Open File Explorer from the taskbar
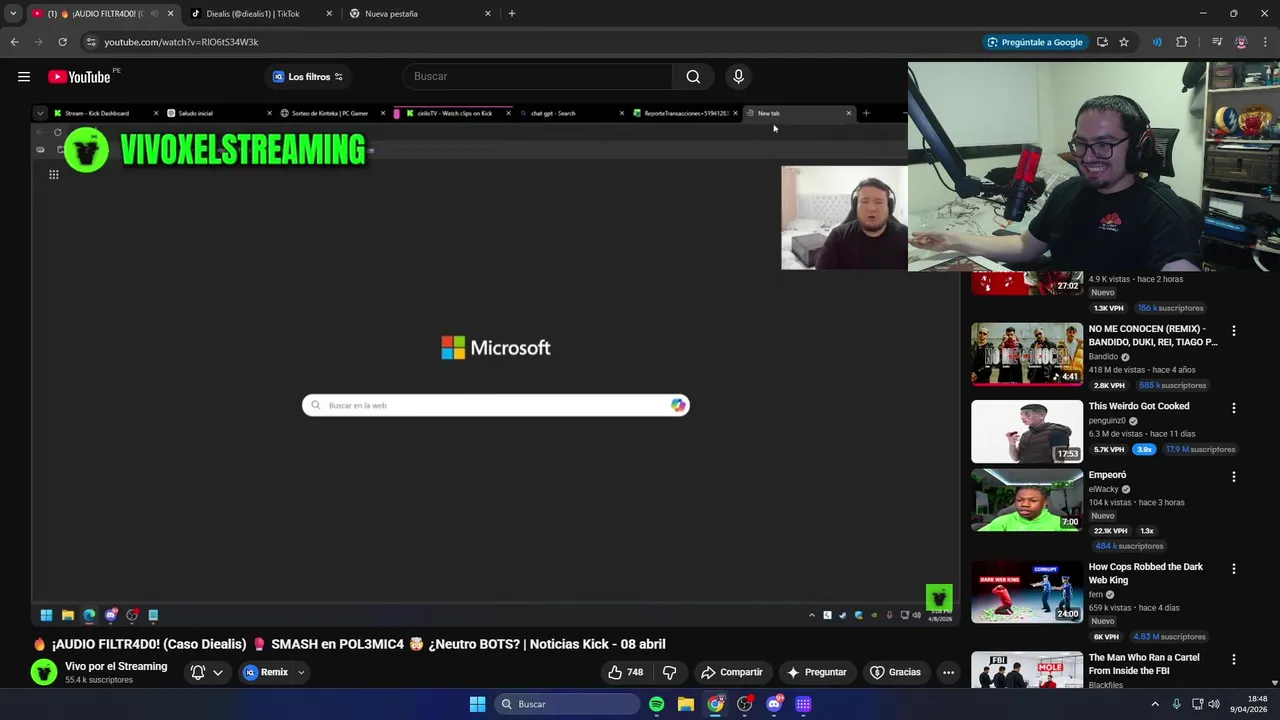The height and width of the screenshot is (720, 1280). pos(686,704)
